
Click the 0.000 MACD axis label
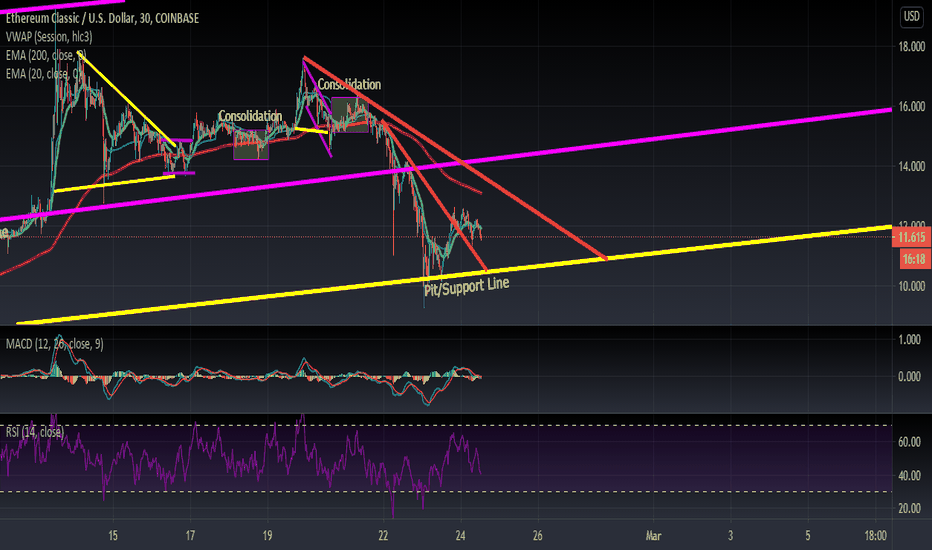[909, 376]
